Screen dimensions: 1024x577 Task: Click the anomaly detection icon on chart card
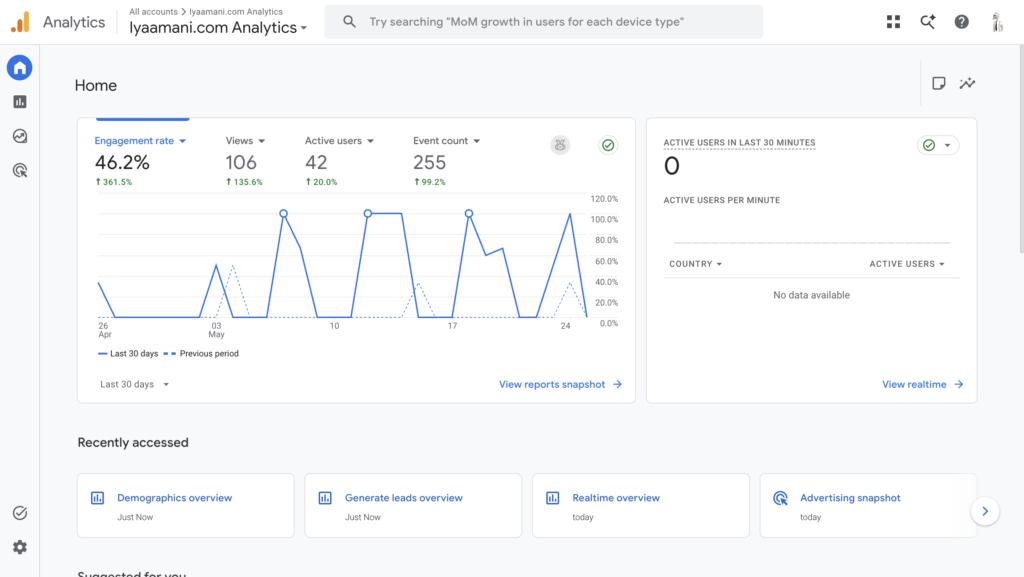560,145
